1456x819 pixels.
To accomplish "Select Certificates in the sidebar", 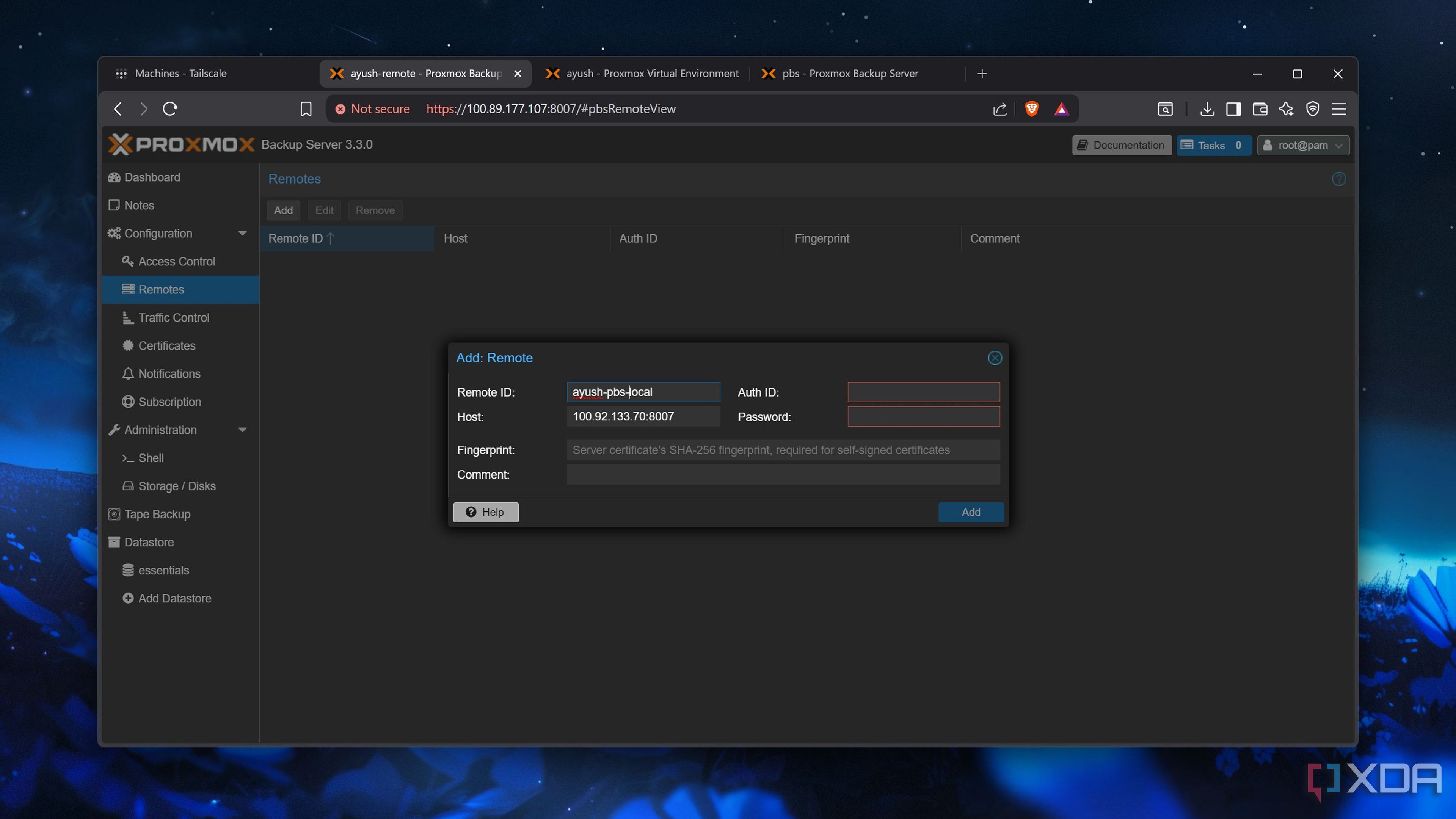I will [167, 346].
